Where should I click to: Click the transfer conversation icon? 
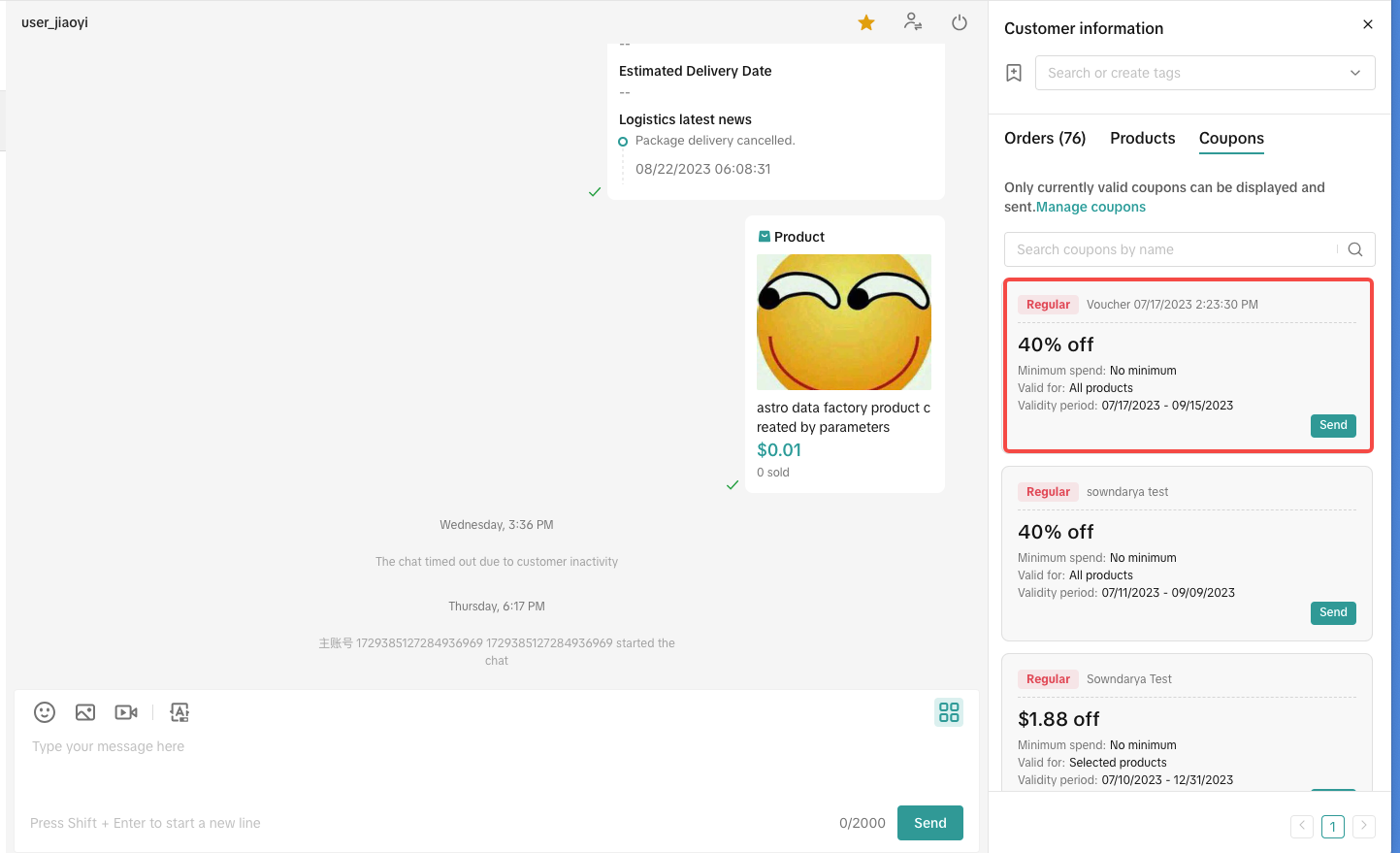point(913,21)
